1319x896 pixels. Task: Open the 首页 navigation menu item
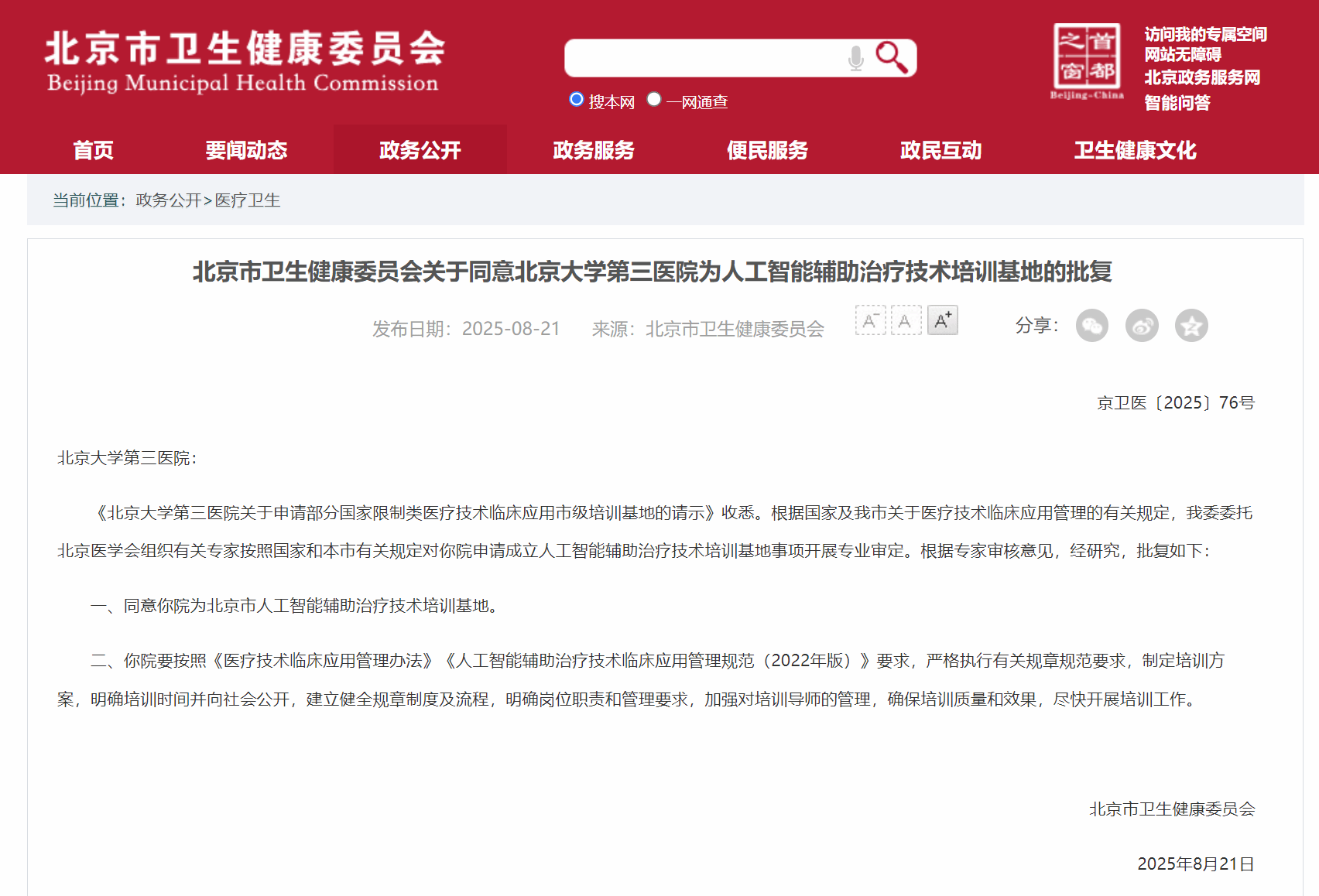pyautogui.click(x=93, y=150)
